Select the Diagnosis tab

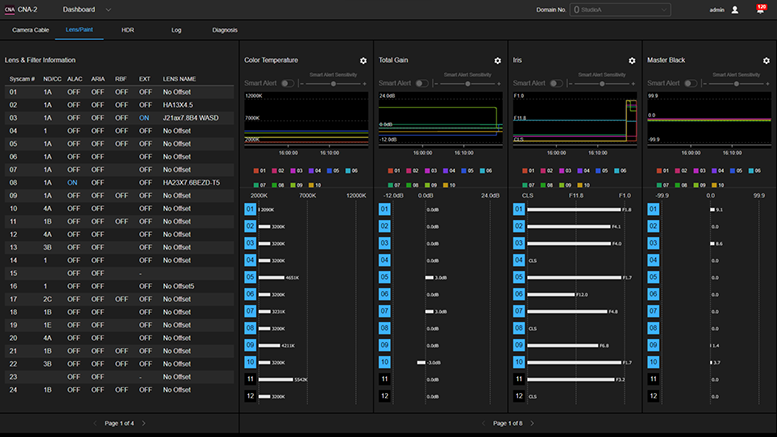(225, 30)
